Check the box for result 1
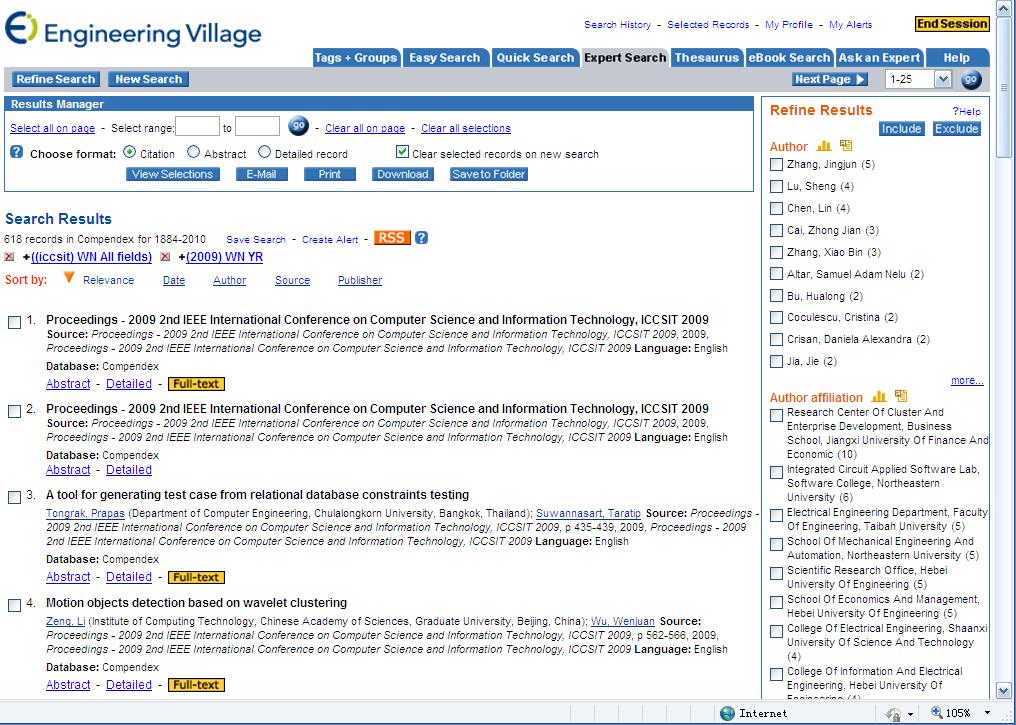The image size is (1016, 725). [14, 322]
